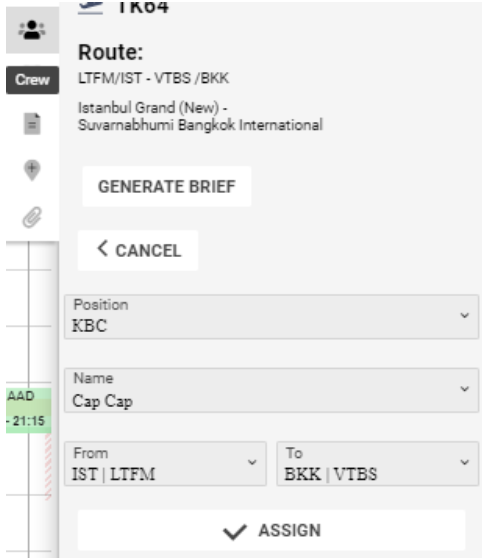The width and height of the screenshot is (482, 558).
Task: Open the paperclip attachments icon
Action: (32, 217)
